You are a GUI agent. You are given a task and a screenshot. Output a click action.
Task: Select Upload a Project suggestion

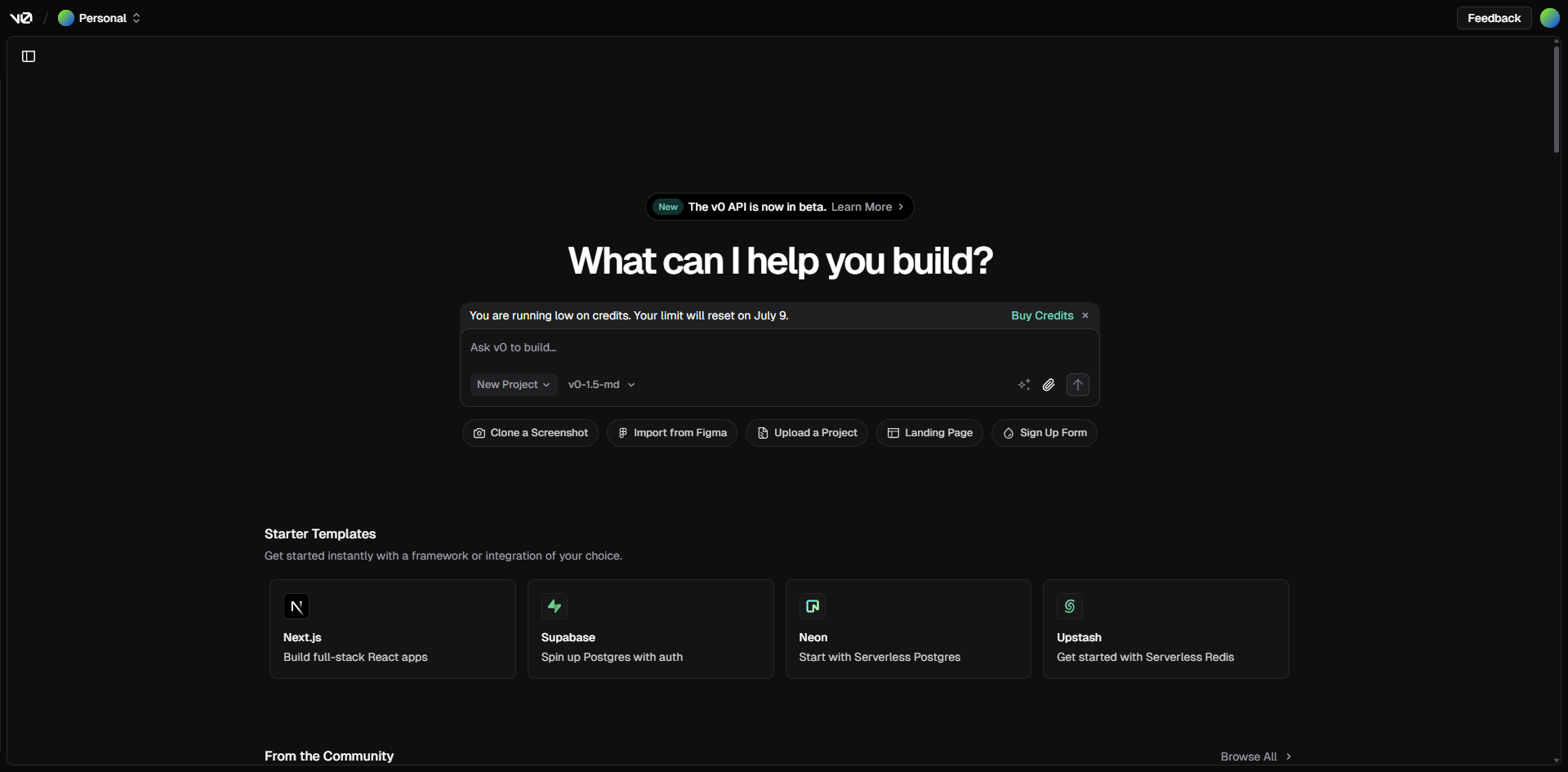(807, 433)
